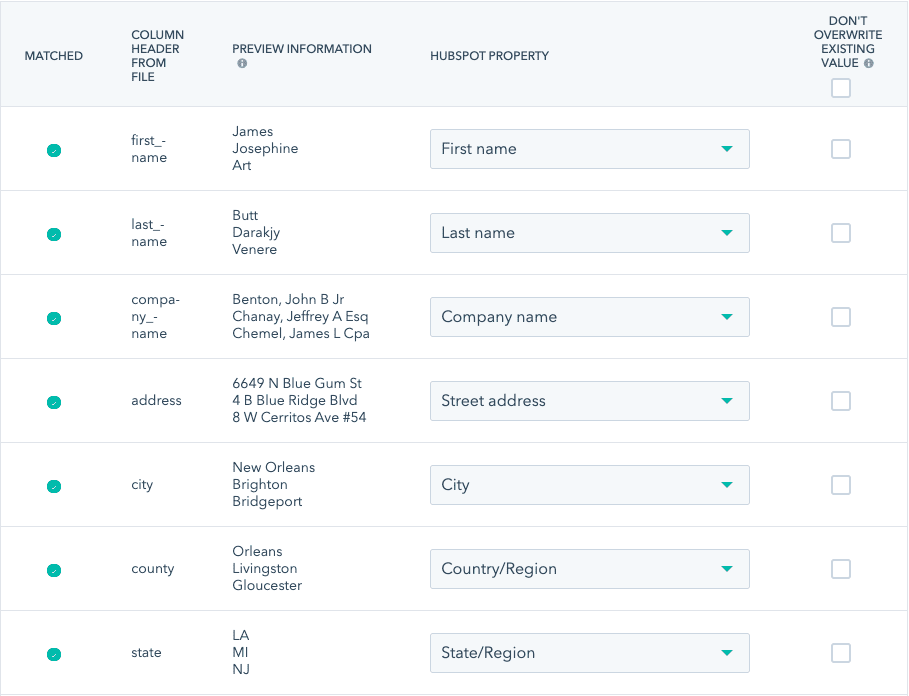Open the First name property dropdown
Screen dimensions: 909x696
click(589, 149)
